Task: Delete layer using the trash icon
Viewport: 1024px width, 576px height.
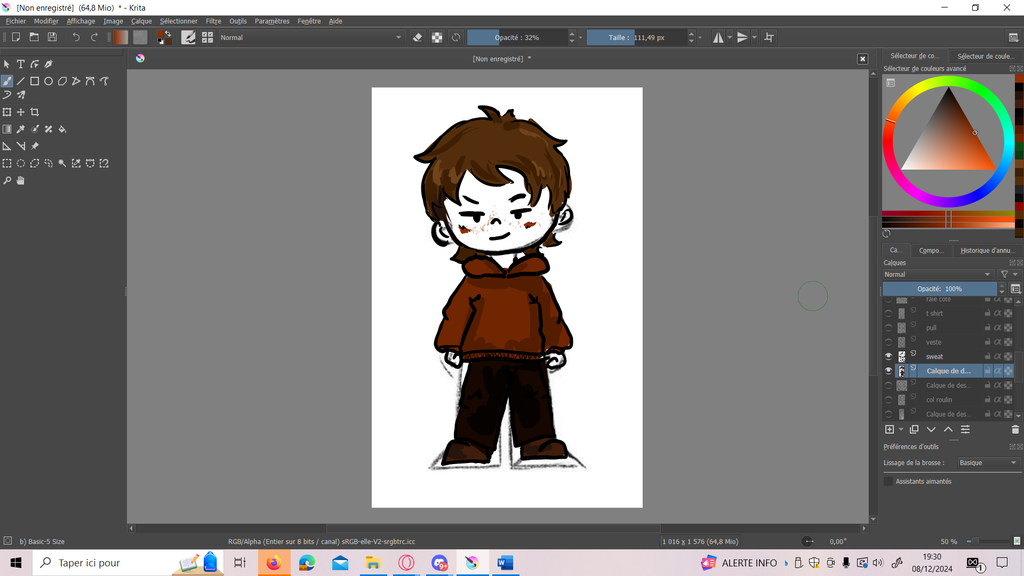Action: pyautogui.click(x=1015, y=429)
